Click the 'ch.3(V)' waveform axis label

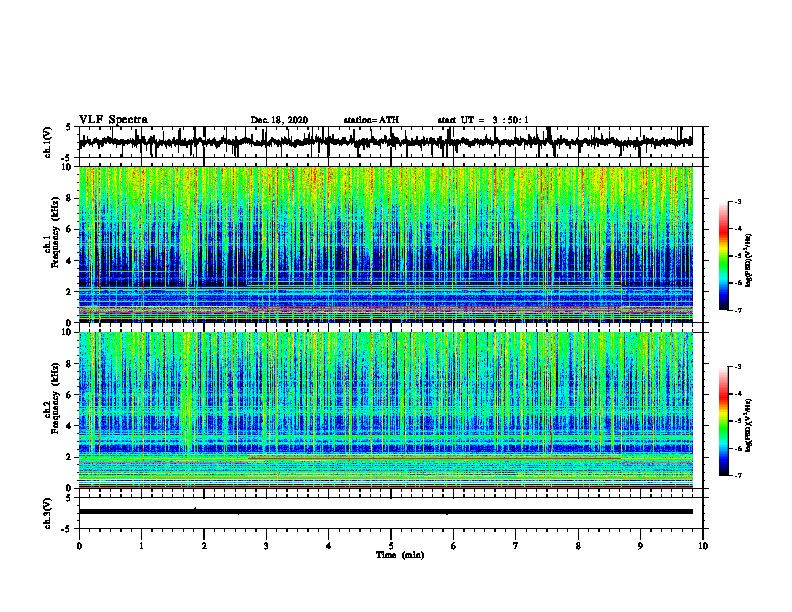coord(48,513)
